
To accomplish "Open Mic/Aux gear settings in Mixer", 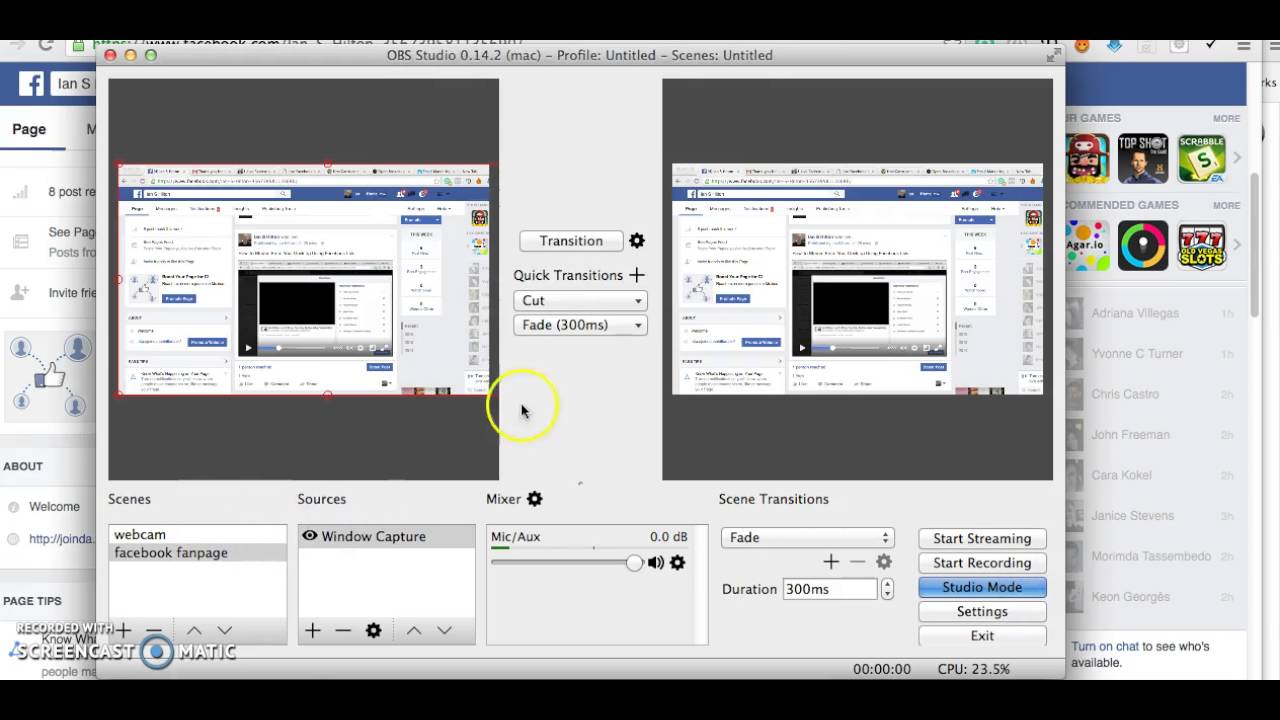I will [x=678, y=563].
